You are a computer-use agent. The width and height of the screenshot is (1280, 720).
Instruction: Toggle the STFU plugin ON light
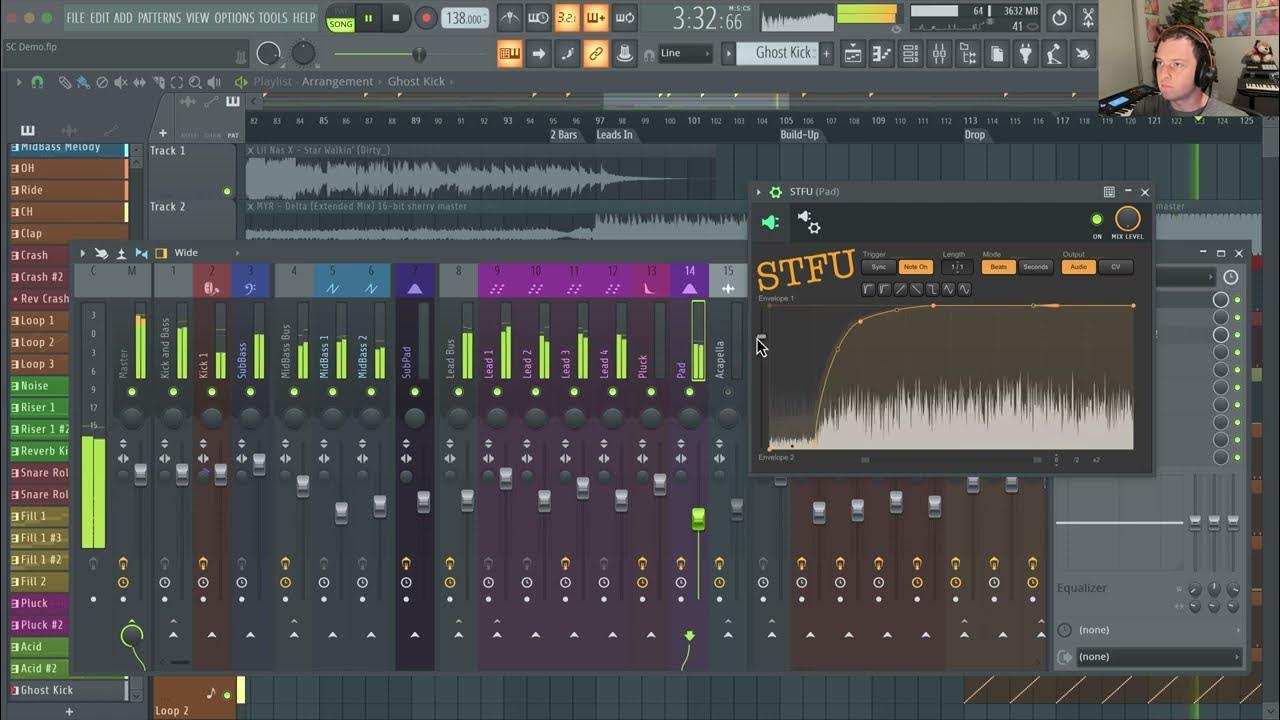click(x=1097, y=220)
